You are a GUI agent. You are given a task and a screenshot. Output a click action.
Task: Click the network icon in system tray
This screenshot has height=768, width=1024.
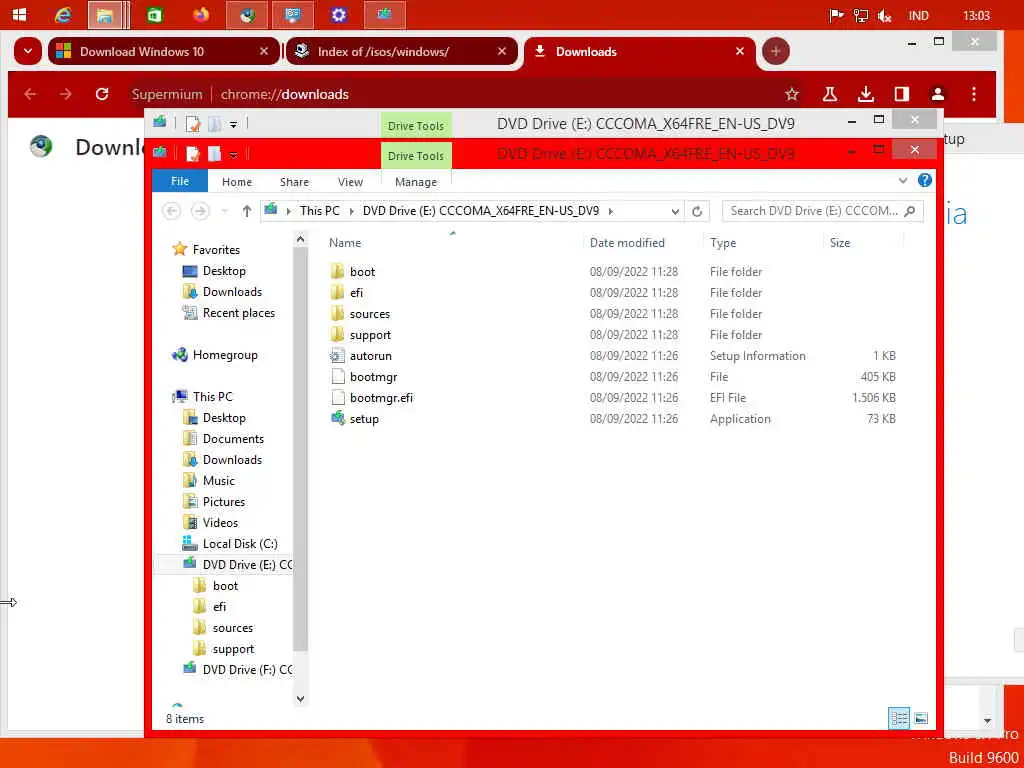861,16
